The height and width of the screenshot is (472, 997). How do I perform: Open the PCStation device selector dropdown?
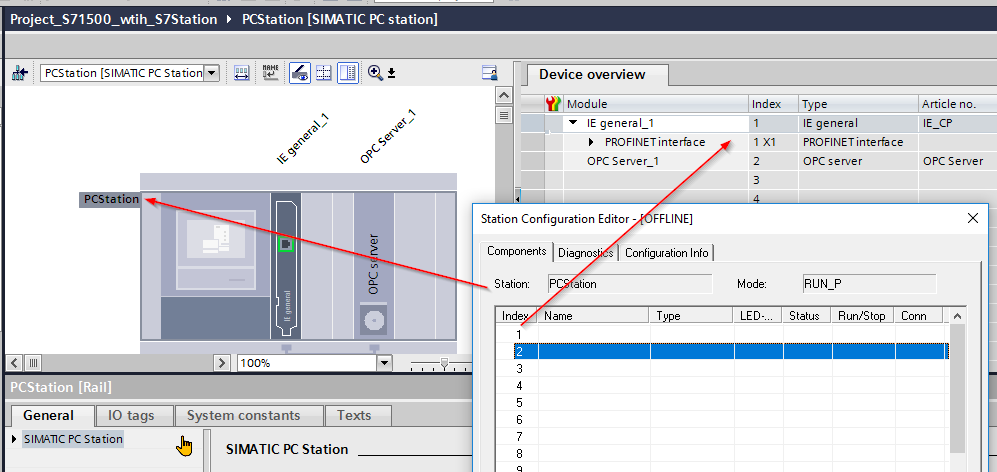coord(212,73)
